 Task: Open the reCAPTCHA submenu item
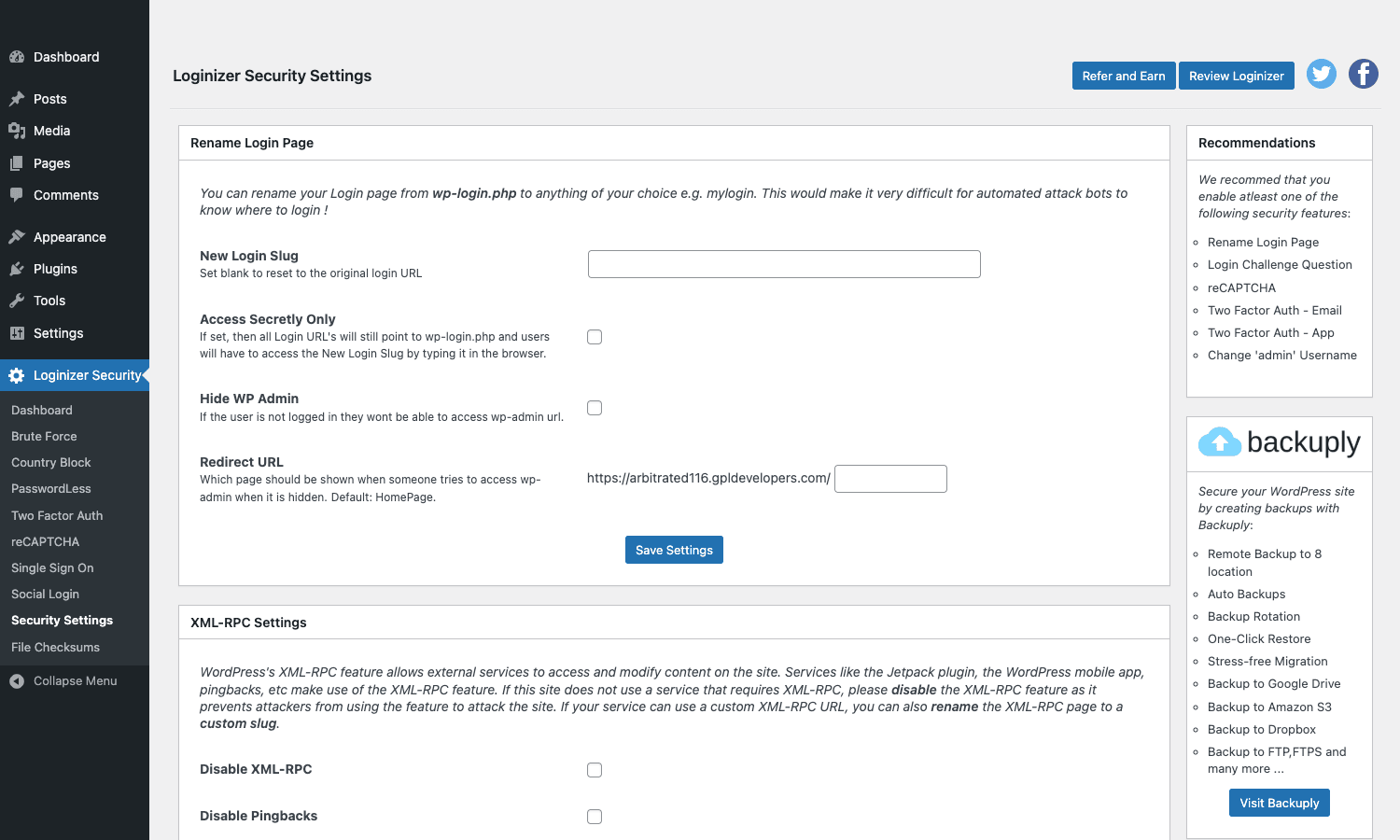[x=46, y=541]
